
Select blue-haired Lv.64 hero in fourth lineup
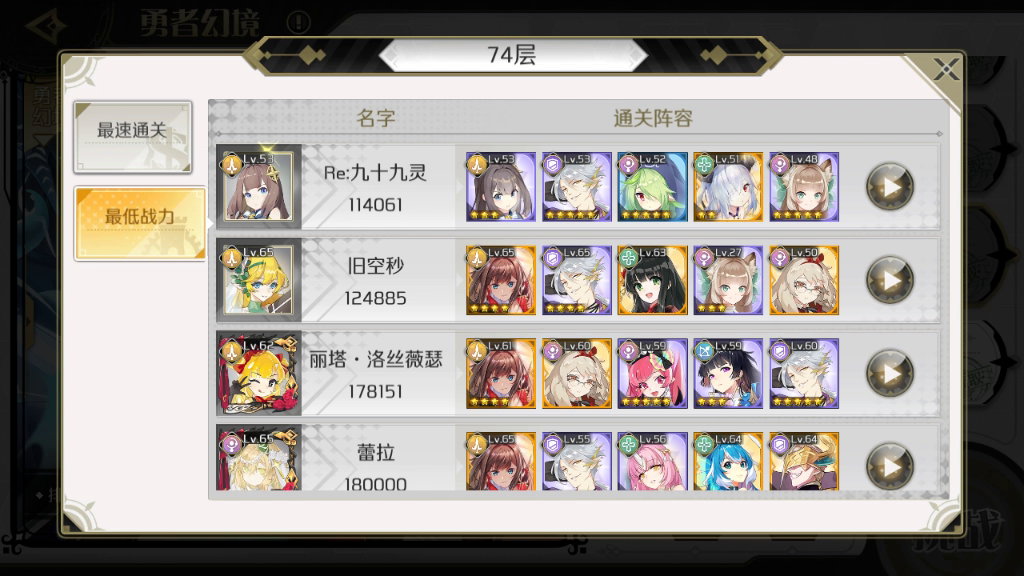click(x=728, y=461)
